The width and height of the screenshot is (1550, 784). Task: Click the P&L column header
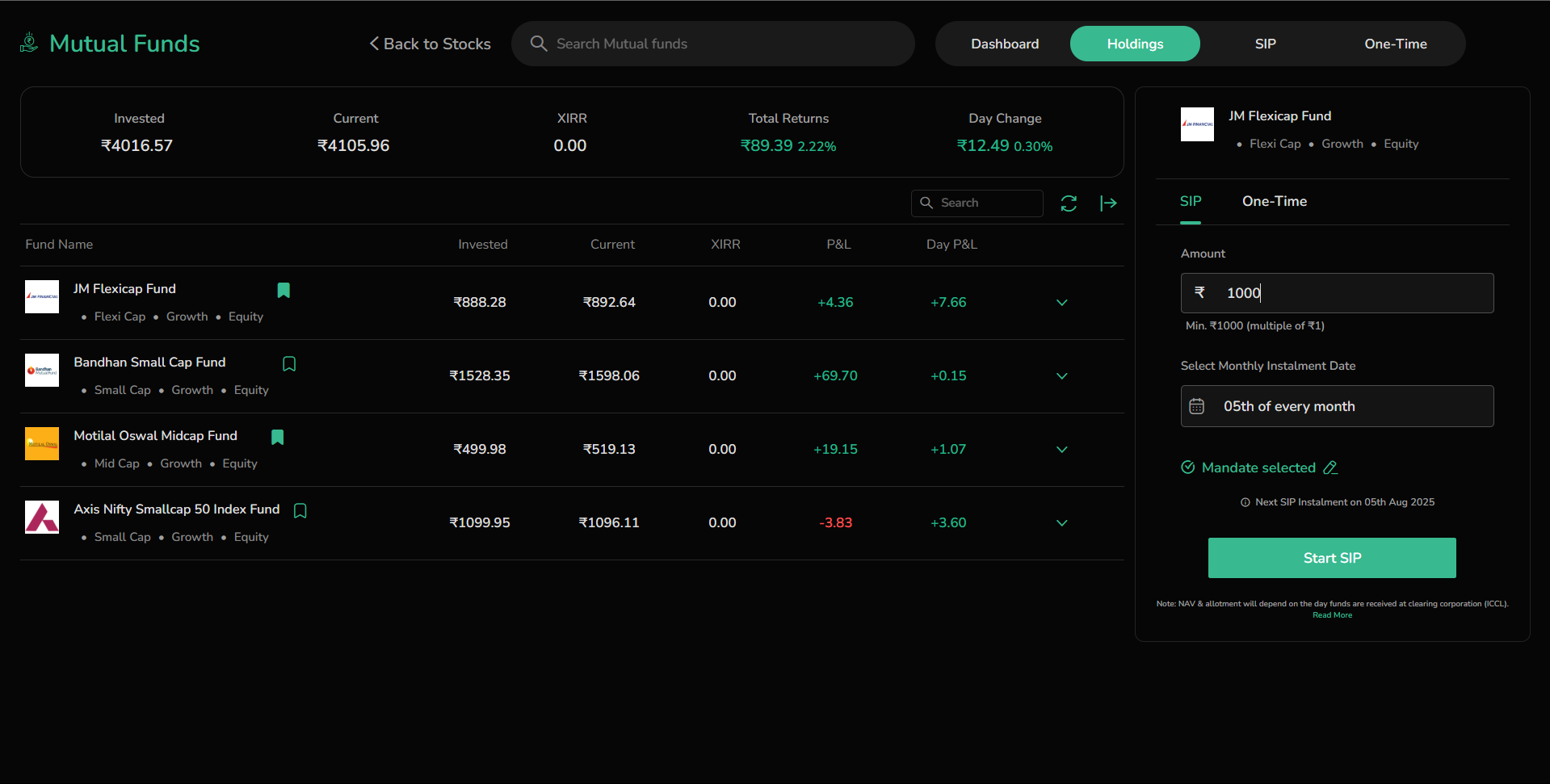[838, 244]
